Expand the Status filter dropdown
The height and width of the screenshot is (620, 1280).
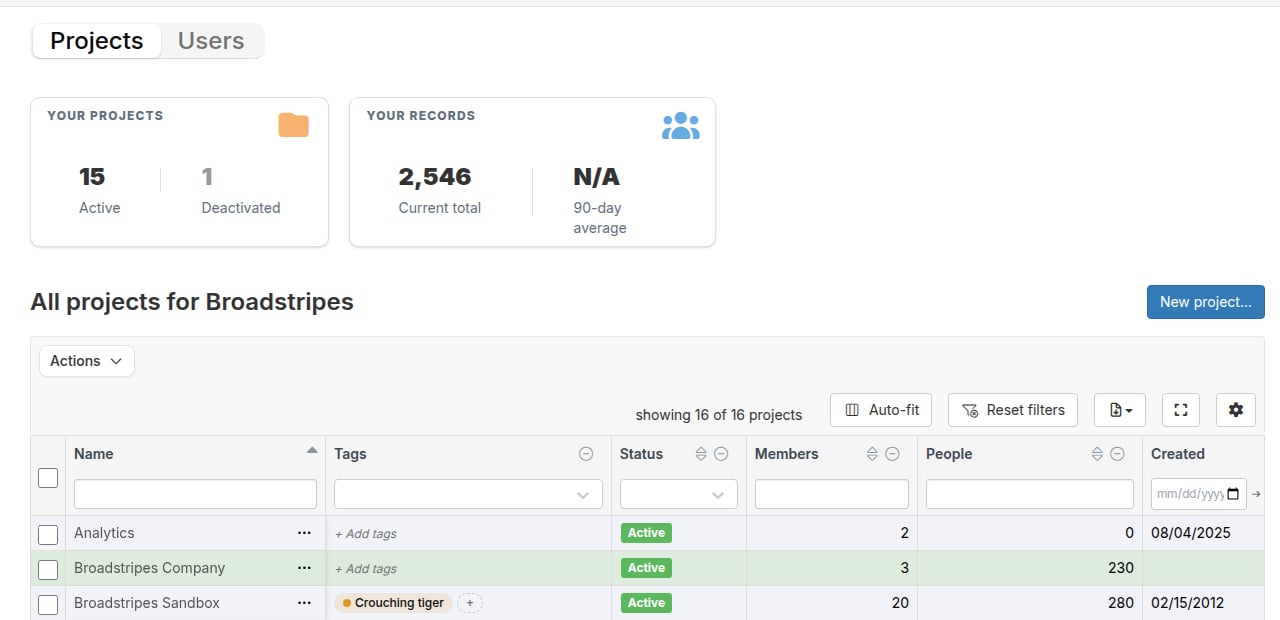point(718,495)
